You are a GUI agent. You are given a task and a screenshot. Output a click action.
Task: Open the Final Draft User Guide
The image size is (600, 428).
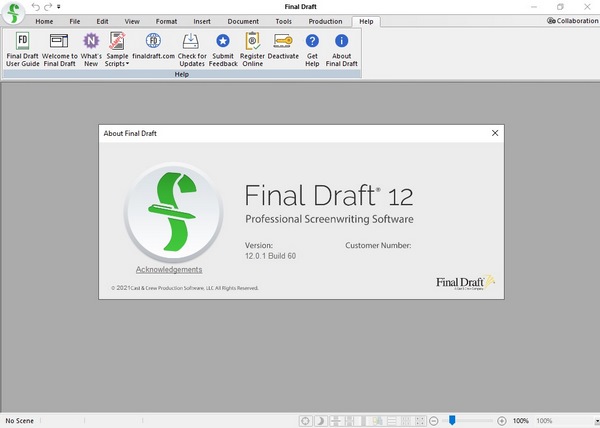pos(23,50)
